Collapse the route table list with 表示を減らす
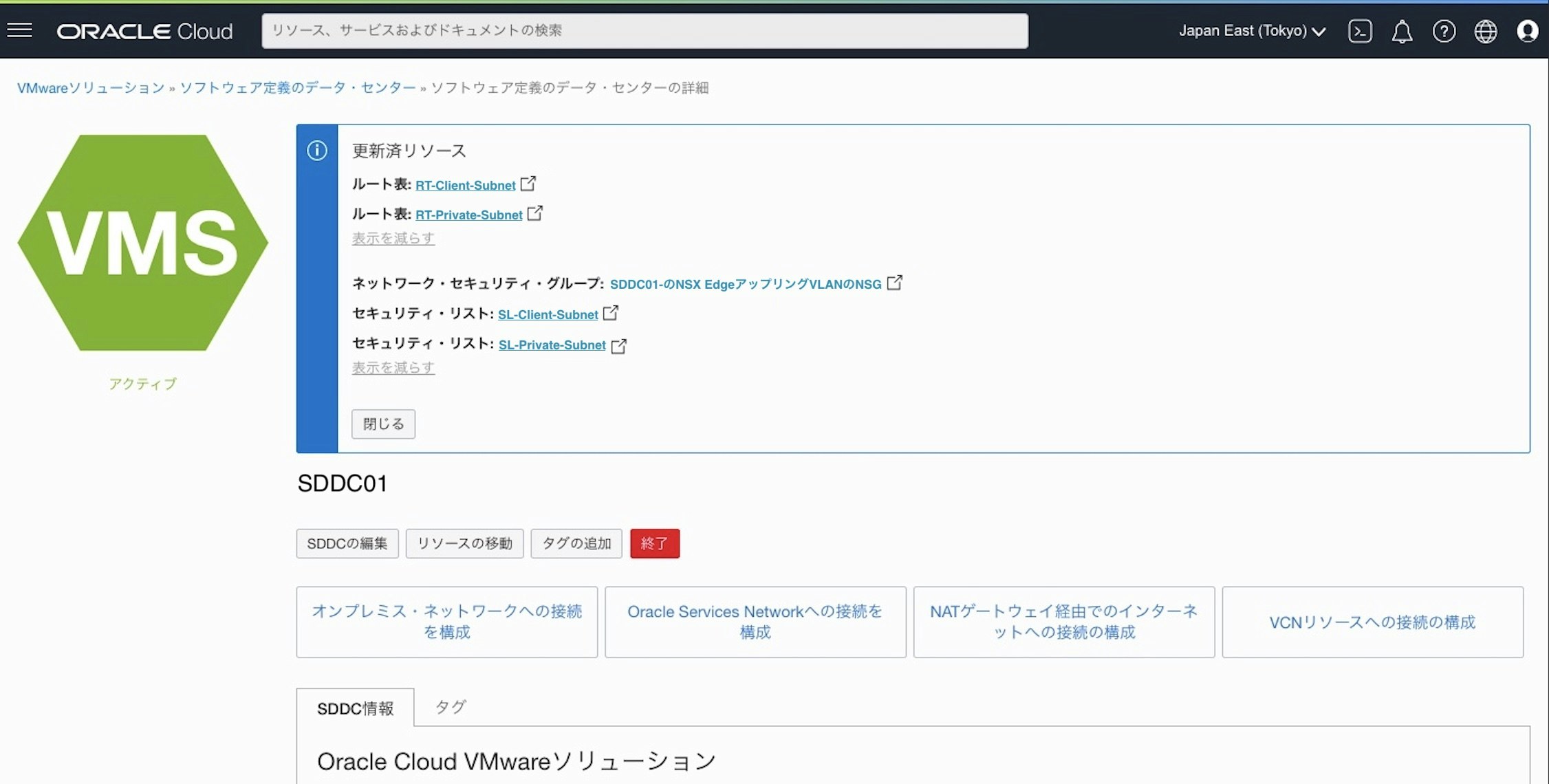The height and width of the screenshot is (784, 1549). coord(393,238)
